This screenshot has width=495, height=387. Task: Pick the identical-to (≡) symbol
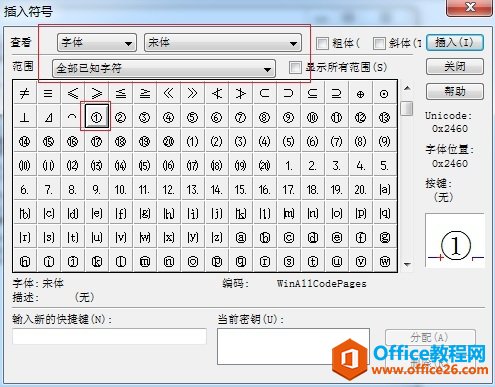pos(48,93)
